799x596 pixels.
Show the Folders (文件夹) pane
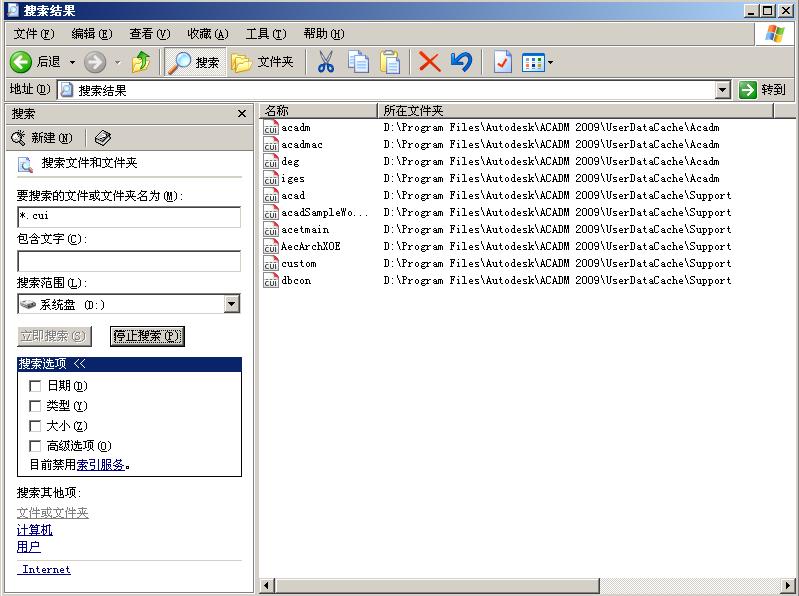click(262, 62)
